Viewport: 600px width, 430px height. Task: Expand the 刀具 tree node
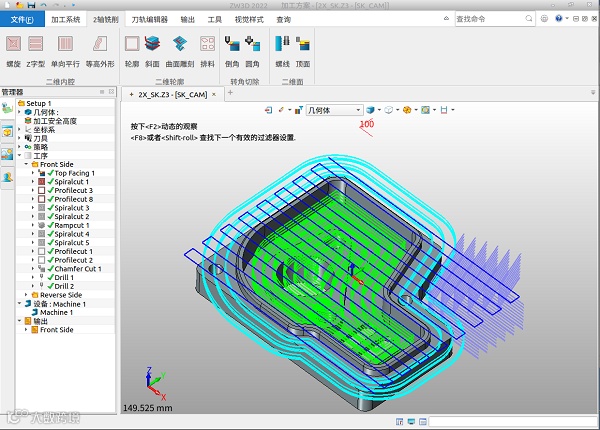coord(20,138)
